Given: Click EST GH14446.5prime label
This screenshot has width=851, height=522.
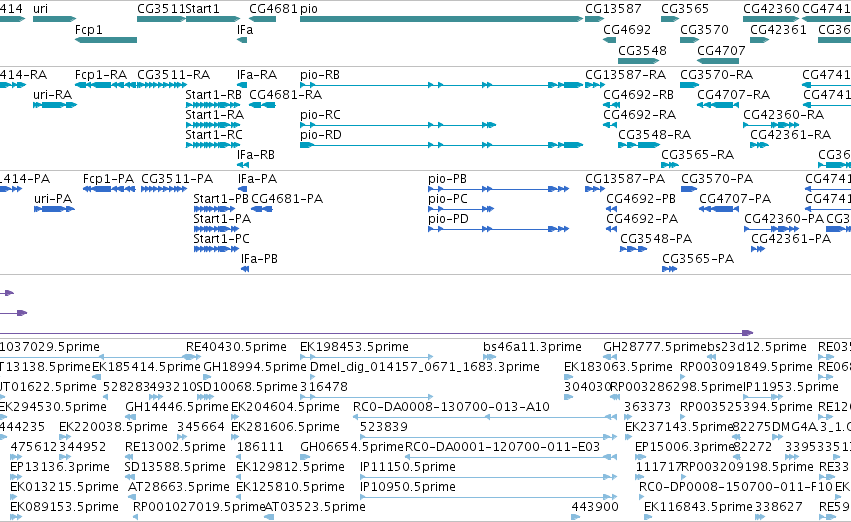Looking at the screenshot, I should (x=176, y=408).
